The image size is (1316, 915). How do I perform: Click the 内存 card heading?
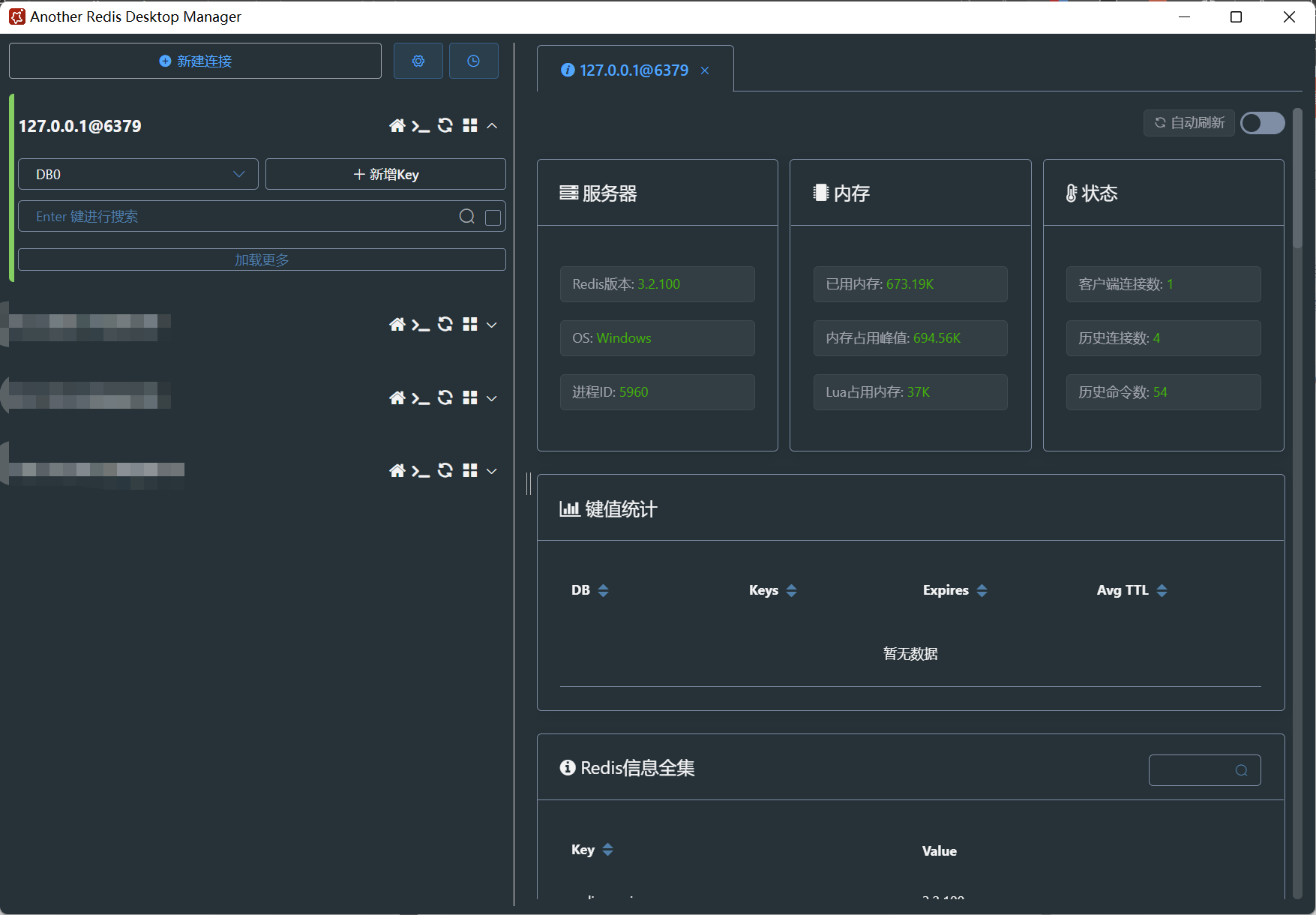point(841,193)
